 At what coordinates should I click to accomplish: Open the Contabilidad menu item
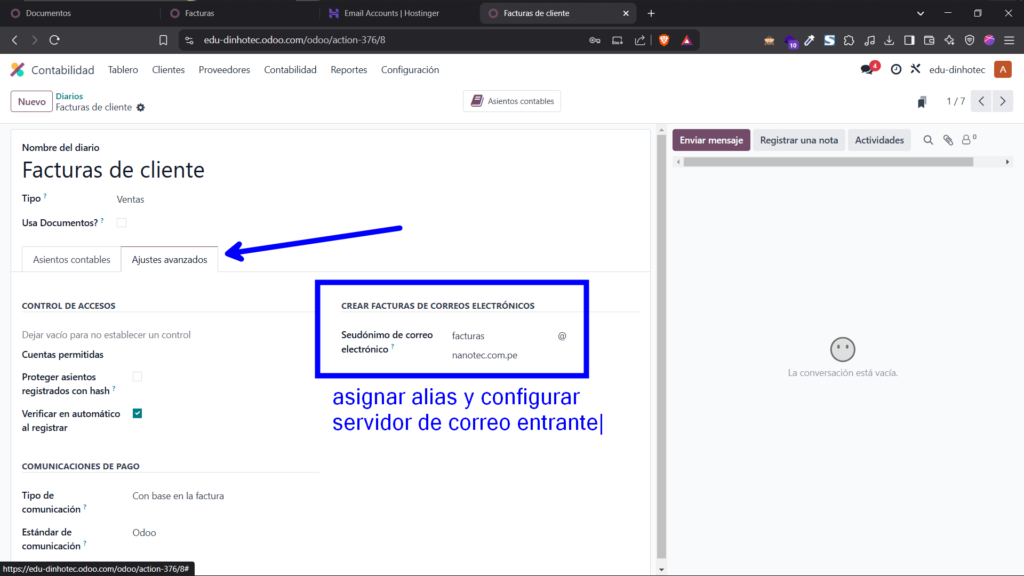coord(290,69)
